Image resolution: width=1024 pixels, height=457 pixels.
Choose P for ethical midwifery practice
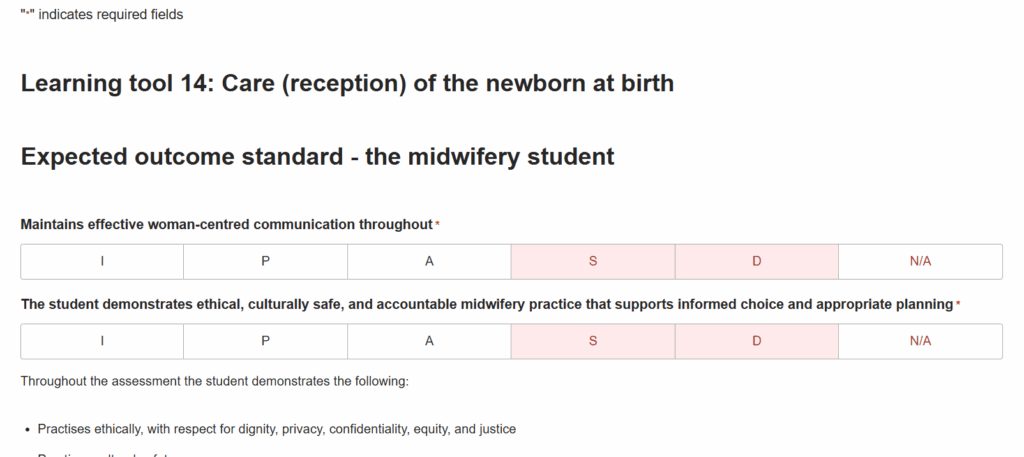(x=265, y=340)
